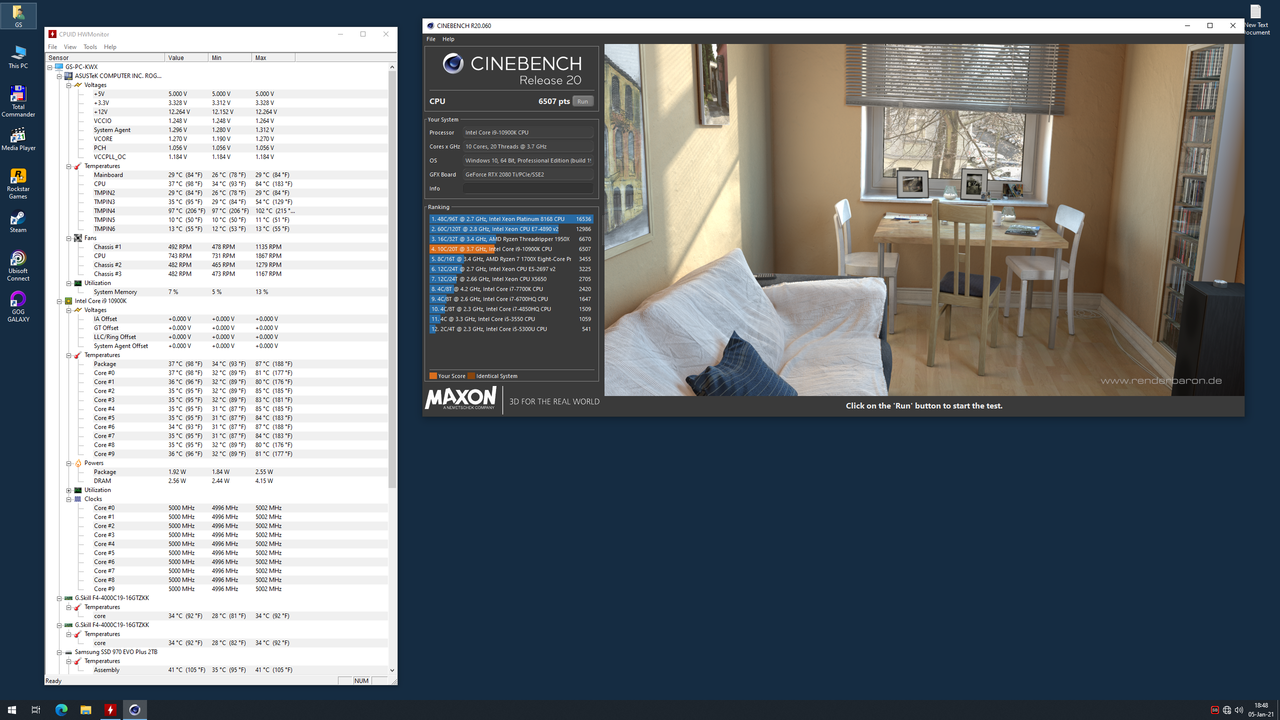
Task: Collapse the GS-PC-KWX root tree node
Action: click(51, 67)
